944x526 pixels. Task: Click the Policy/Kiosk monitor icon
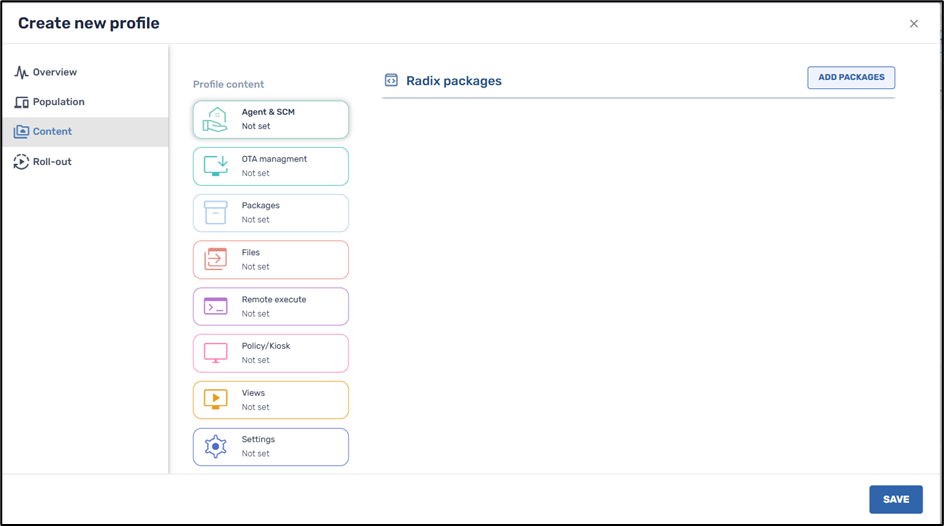215,353
